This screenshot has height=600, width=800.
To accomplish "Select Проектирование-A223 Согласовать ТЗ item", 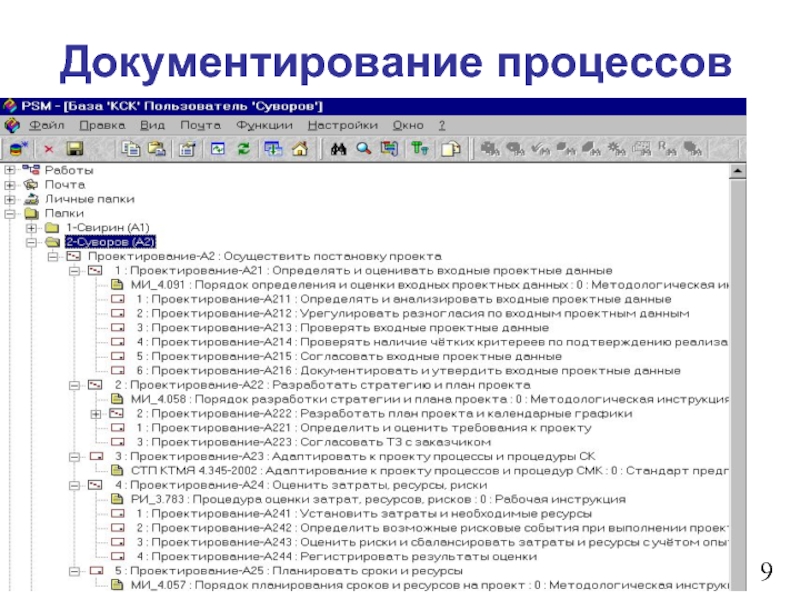I will click(x=300, y=441).
